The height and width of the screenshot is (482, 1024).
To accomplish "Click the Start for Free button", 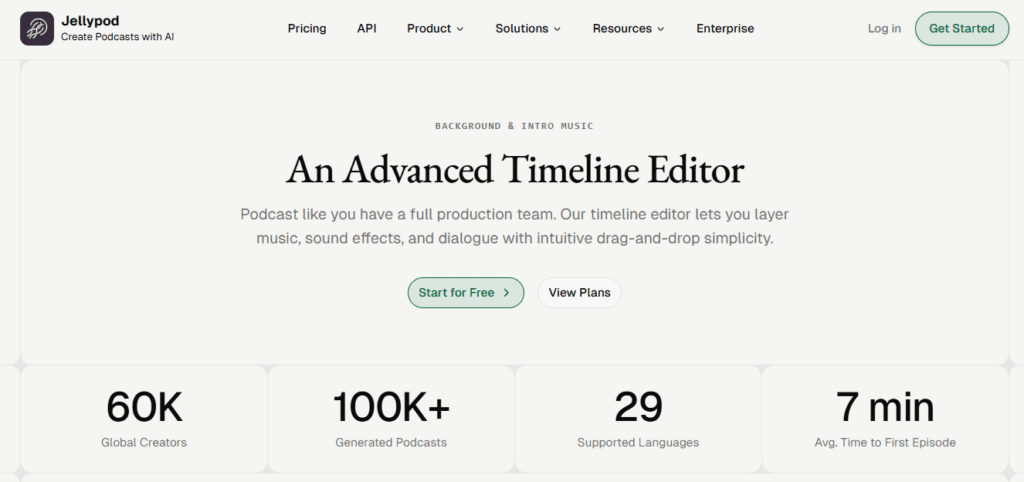I will [465, 292].
